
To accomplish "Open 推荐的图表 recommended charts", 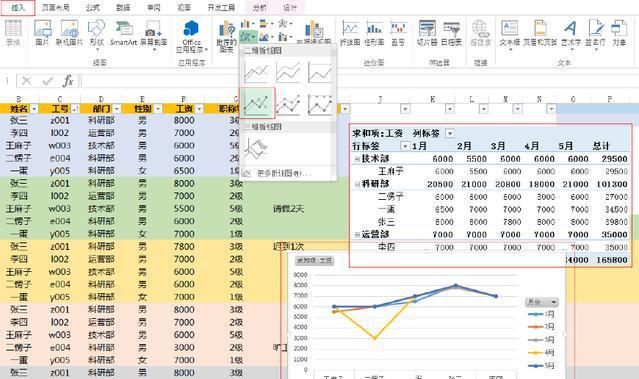I will tap(227, 37).
